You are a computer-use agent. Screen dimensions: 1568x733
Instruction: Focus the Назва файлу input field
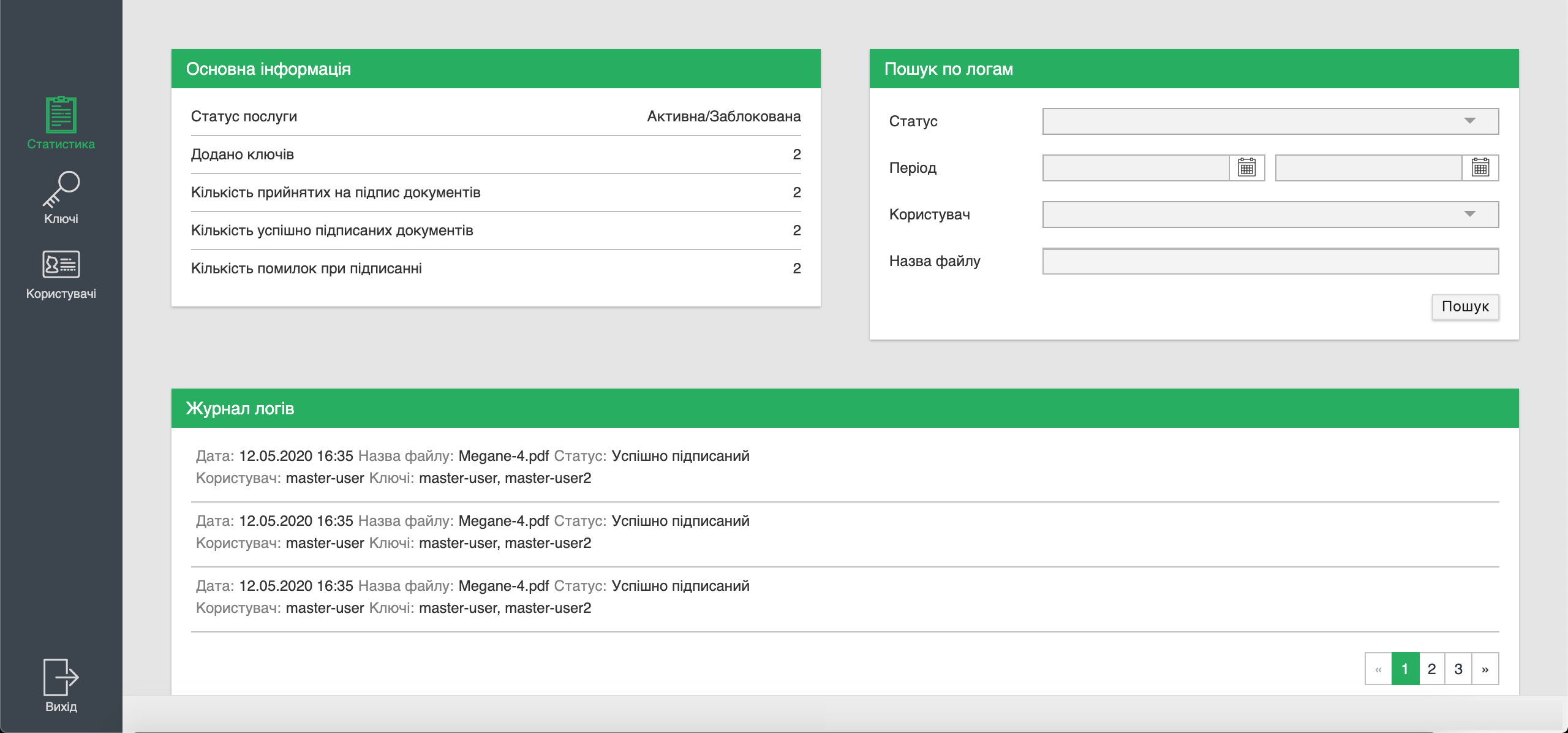click(1270, 261)
